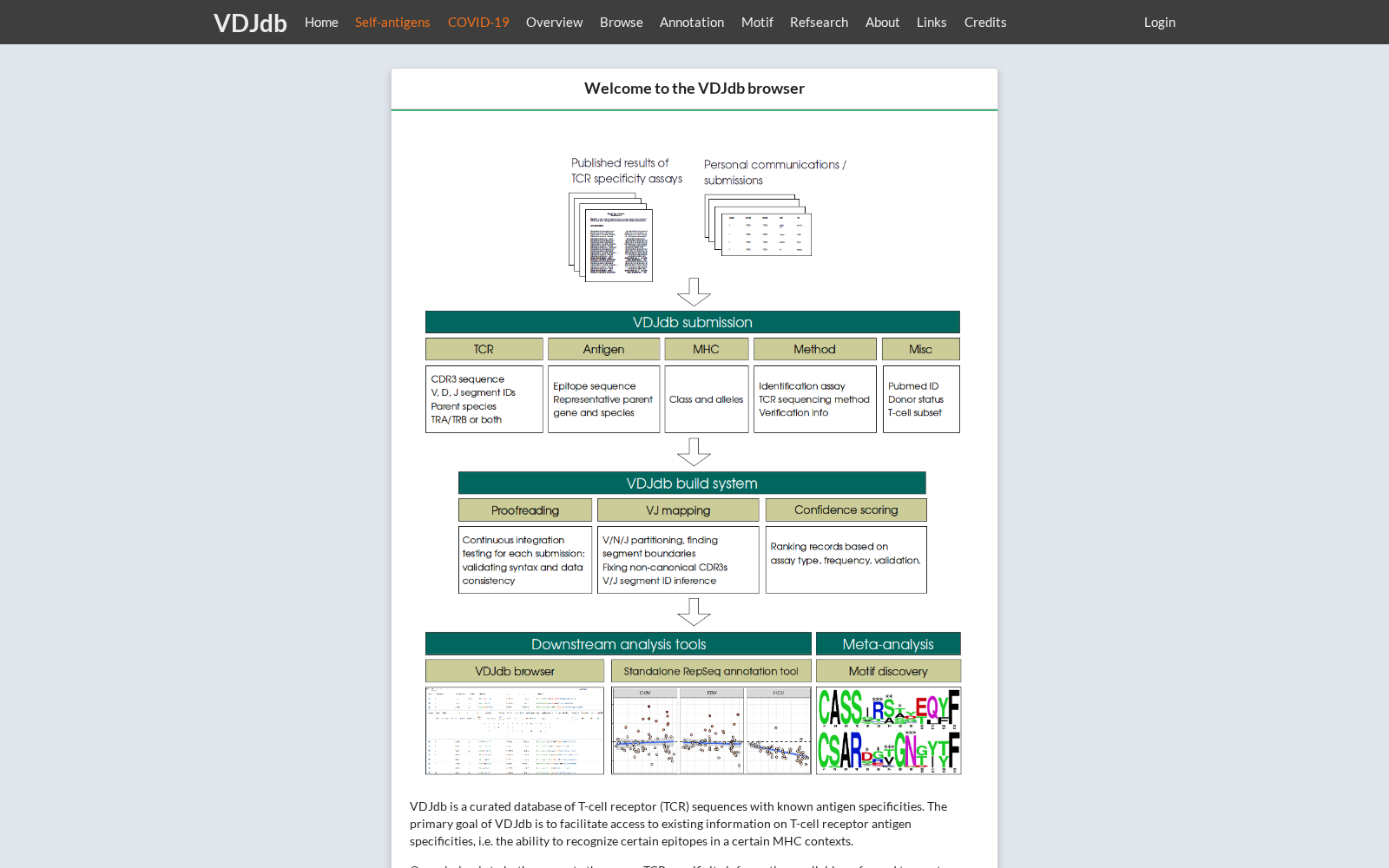Viewport: 1389px width, 868px height.
Task: Click the VDJdb build system banner
Action: click(x=692, y=483)
